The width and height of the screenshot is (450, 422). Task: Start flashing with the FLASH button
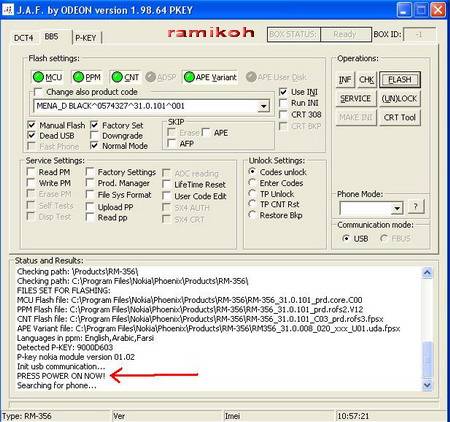pyautogui.click(x=400, y=80)
